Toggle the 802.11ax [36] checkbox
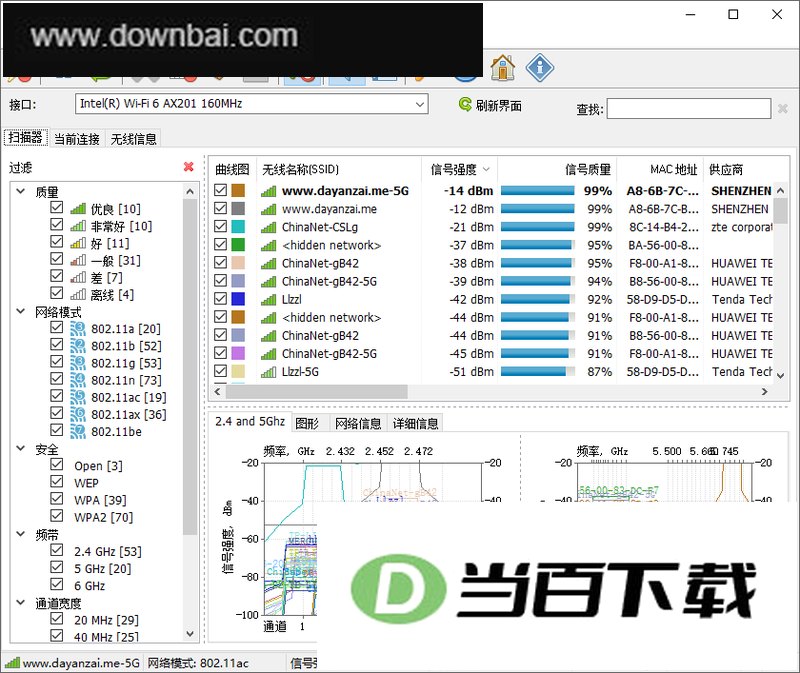 [57, 413]
